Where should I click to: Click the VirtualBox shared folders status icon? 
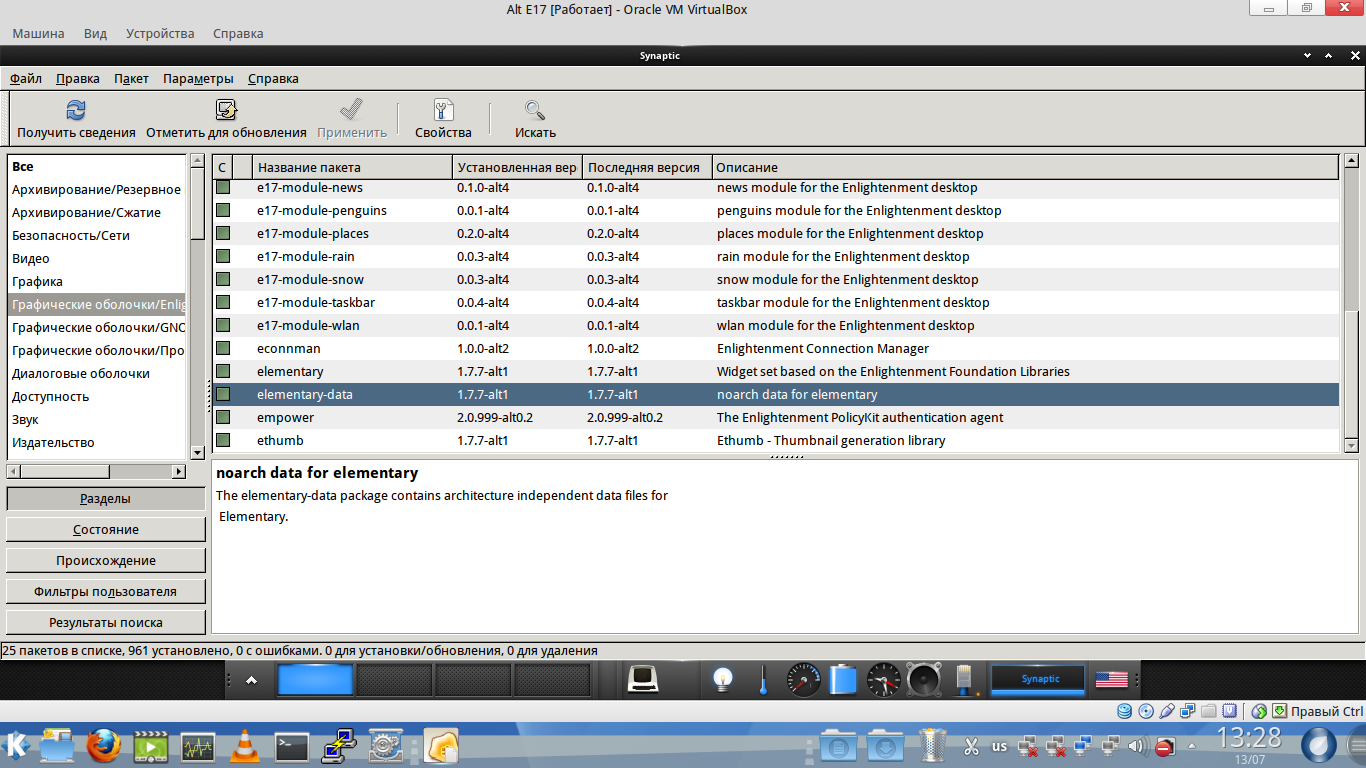[1209, 711]
